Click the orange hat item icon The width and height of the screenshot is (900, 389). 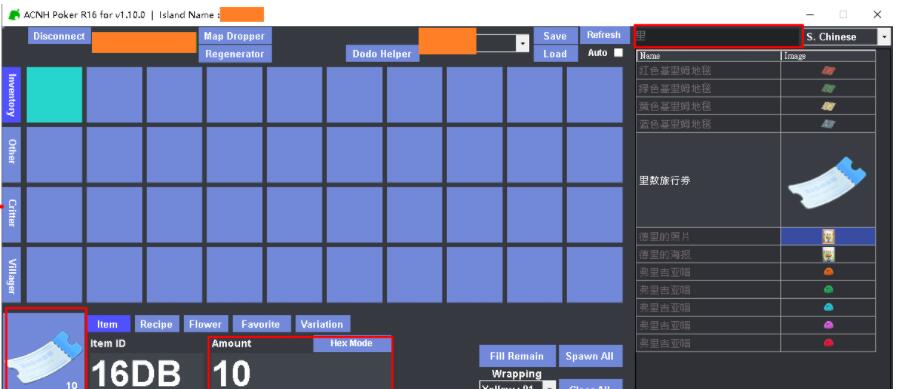click(x=828, y=272)
